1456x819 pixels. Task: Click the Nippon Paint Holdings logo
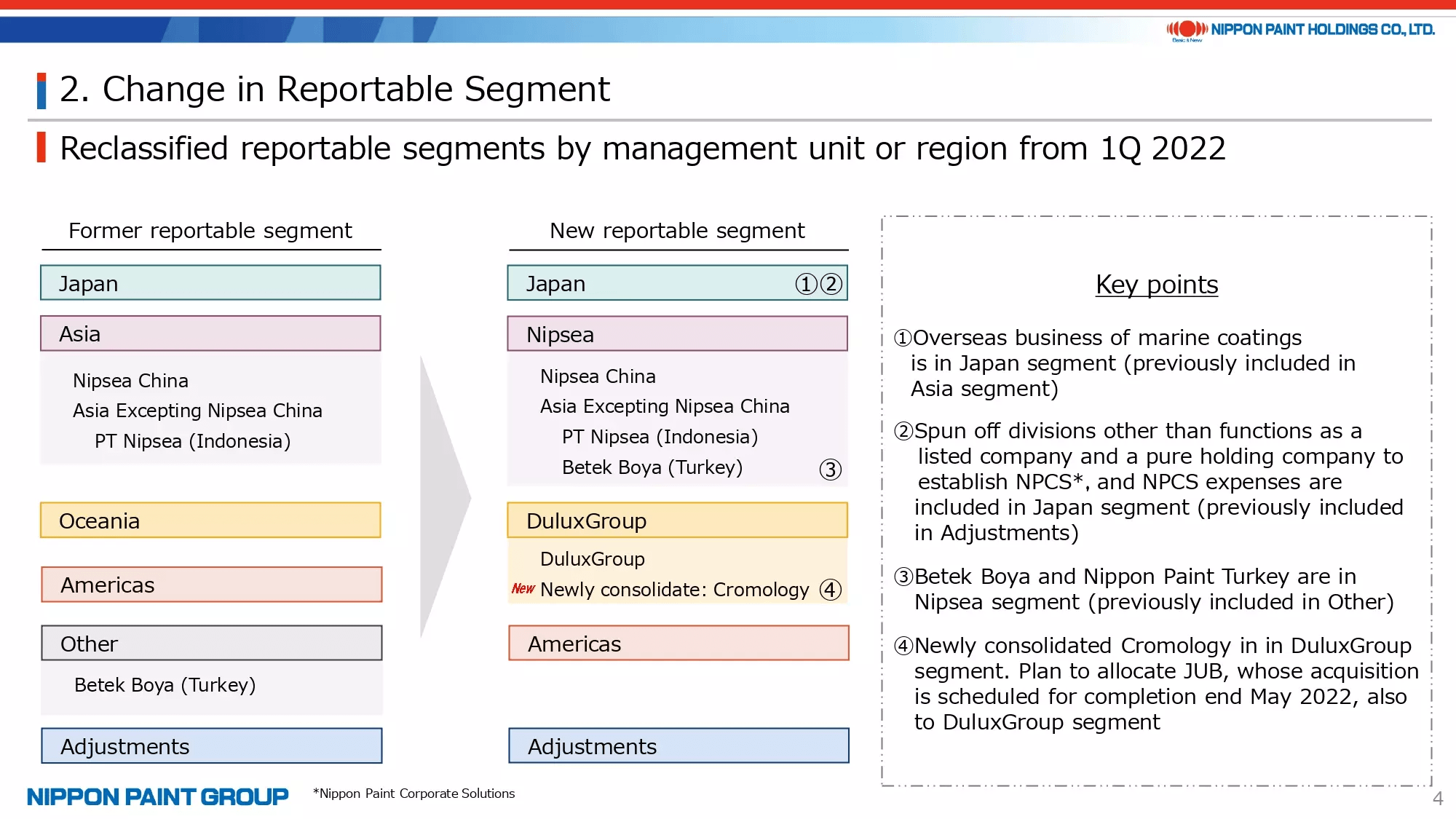click(1300, 30)
